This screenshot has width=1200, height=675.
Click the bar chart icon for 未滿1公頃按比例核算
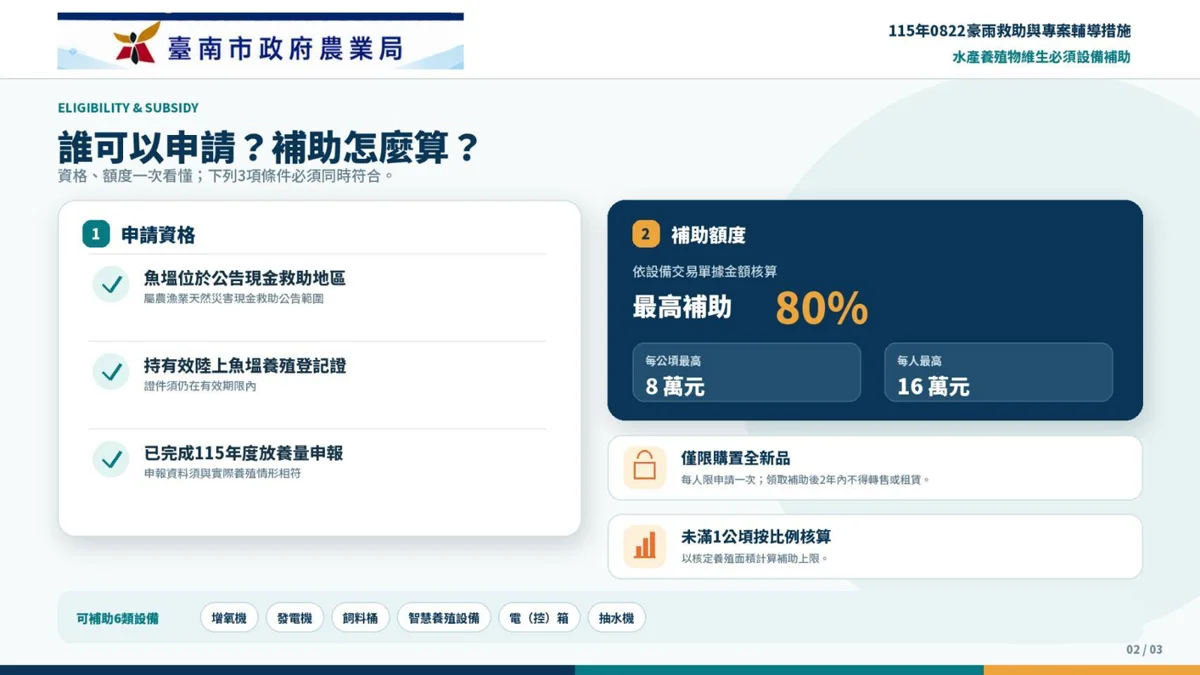tap(644, 546)
